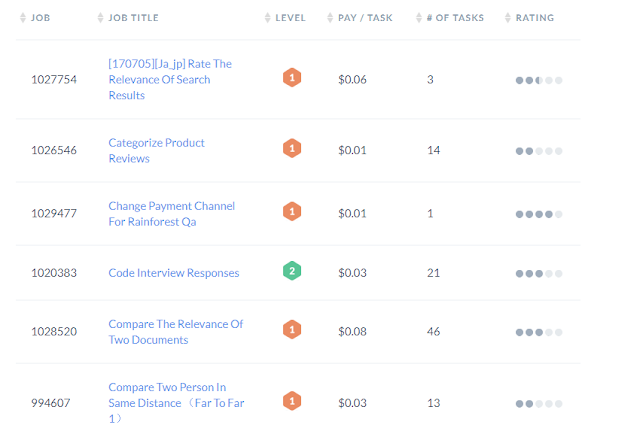Sort table by Job column
The width and height of the screenshot is (640, 425).
pyautogui.click(x=42, y=18)
